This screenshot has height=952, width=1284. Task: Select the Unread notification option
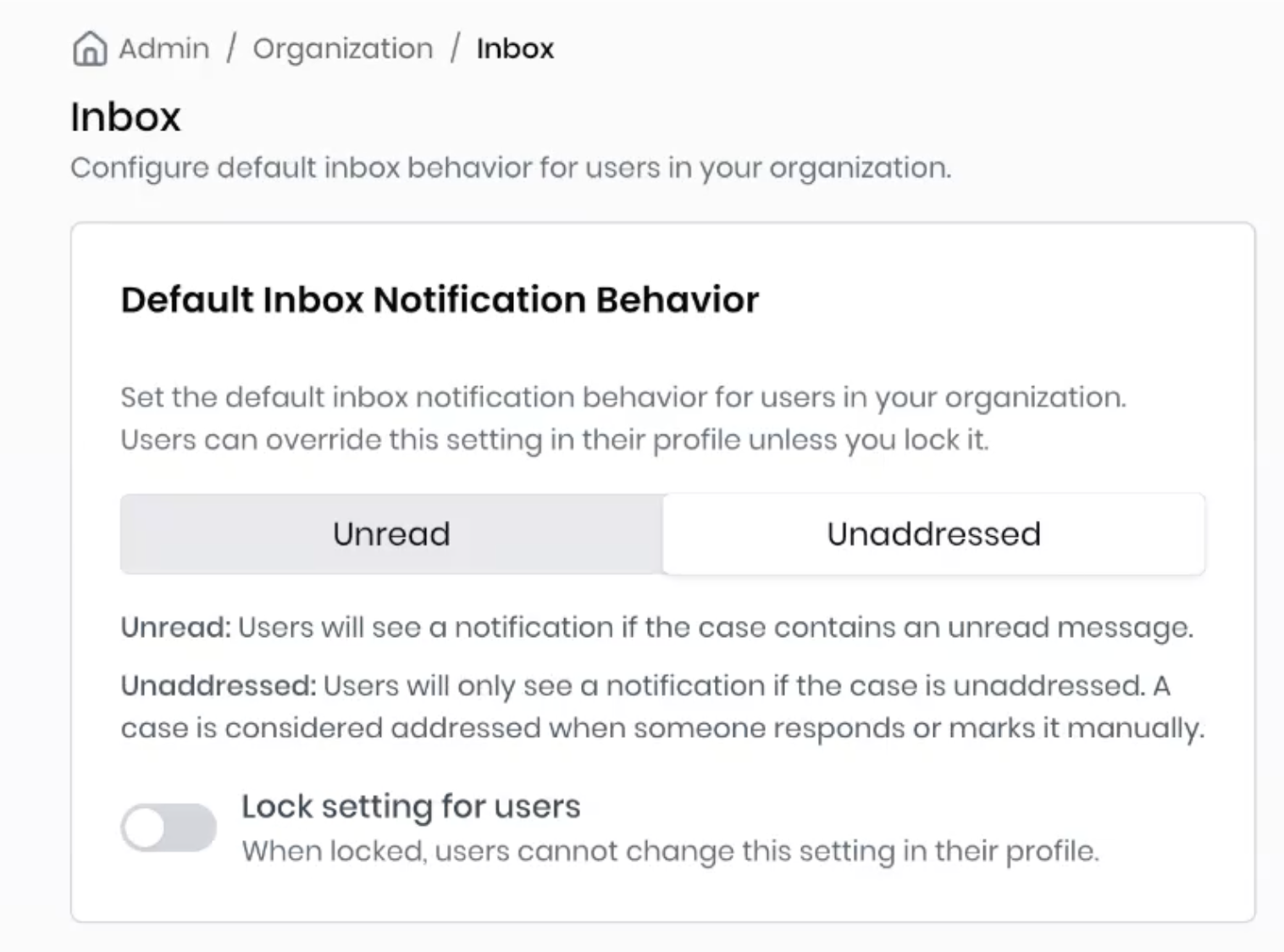click(x=391, y=534)
